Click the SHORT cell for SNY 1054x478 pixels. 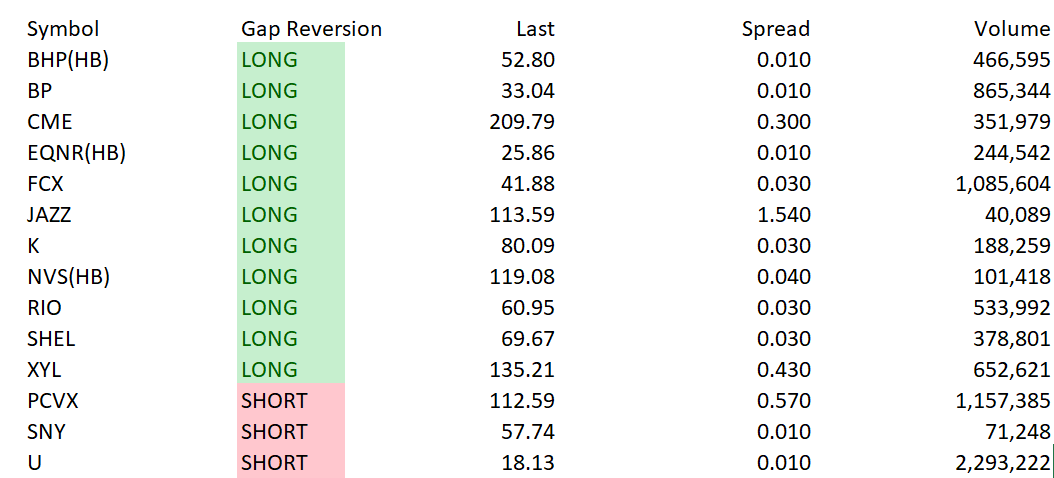pyautogui.click(x=290, y=432)
